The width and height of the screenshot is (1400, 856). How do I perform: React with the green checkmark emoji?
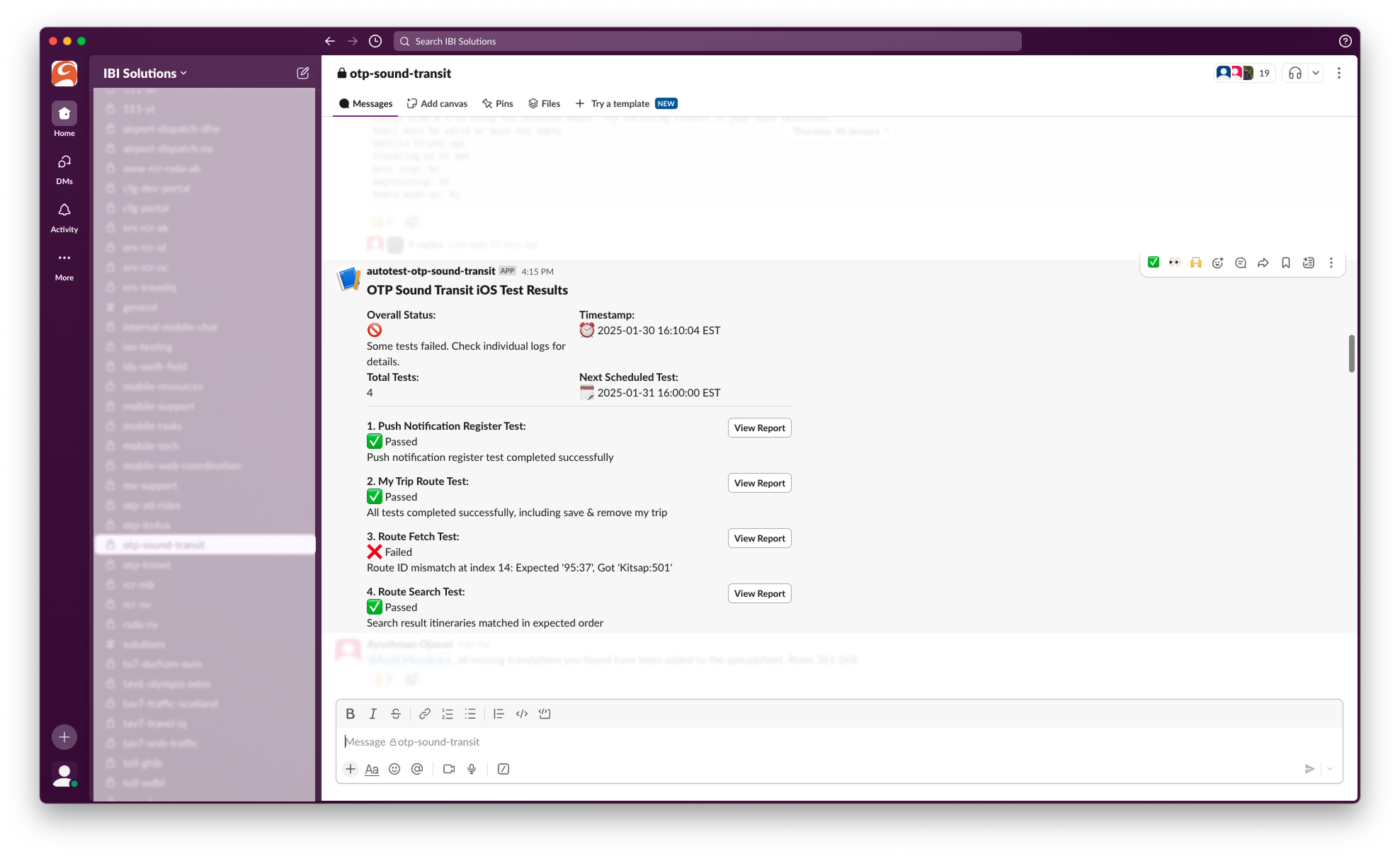1154,263
